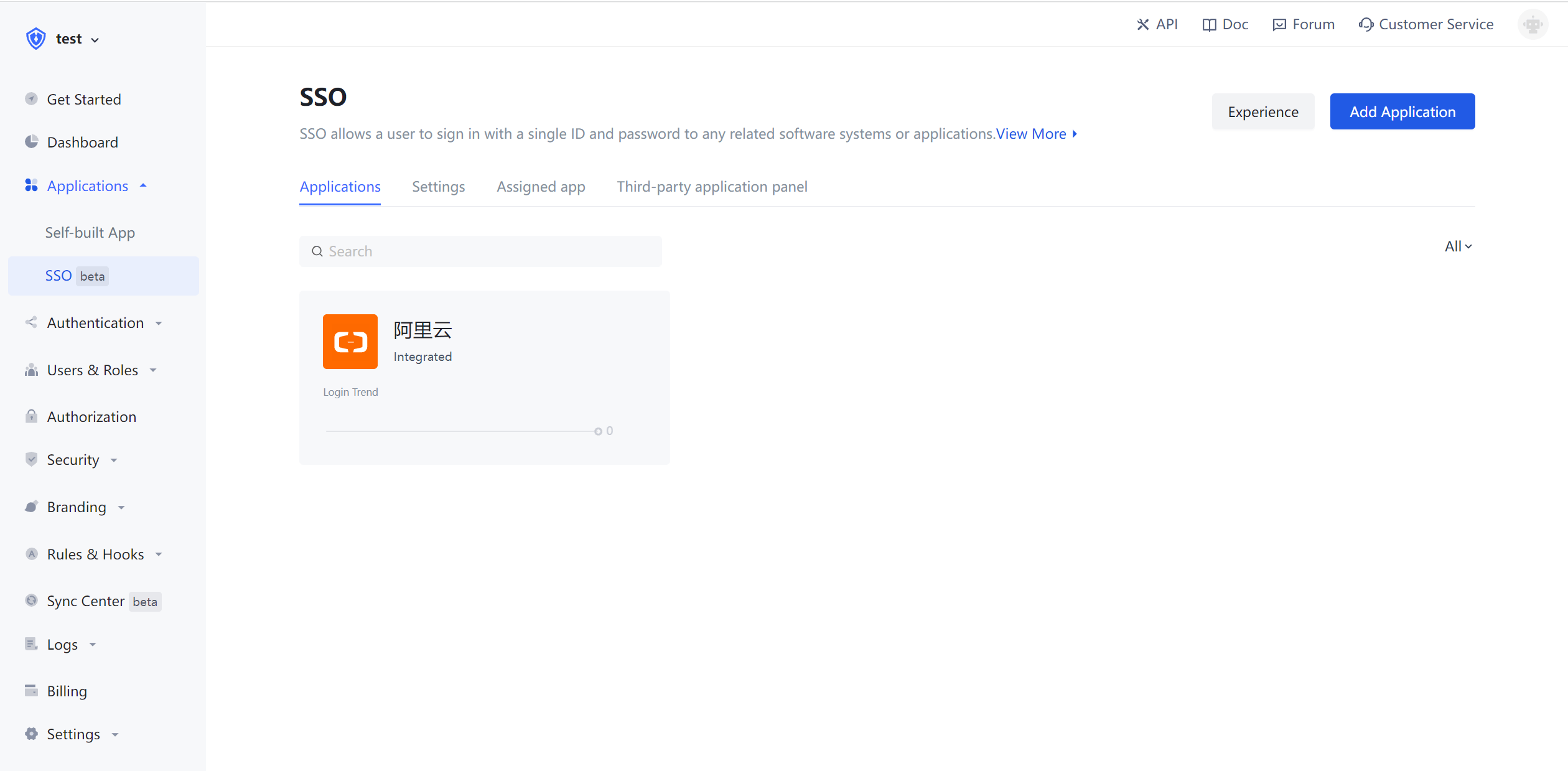
Task: Click the Get Started sidebar icon
Action: tap(31, 99)
